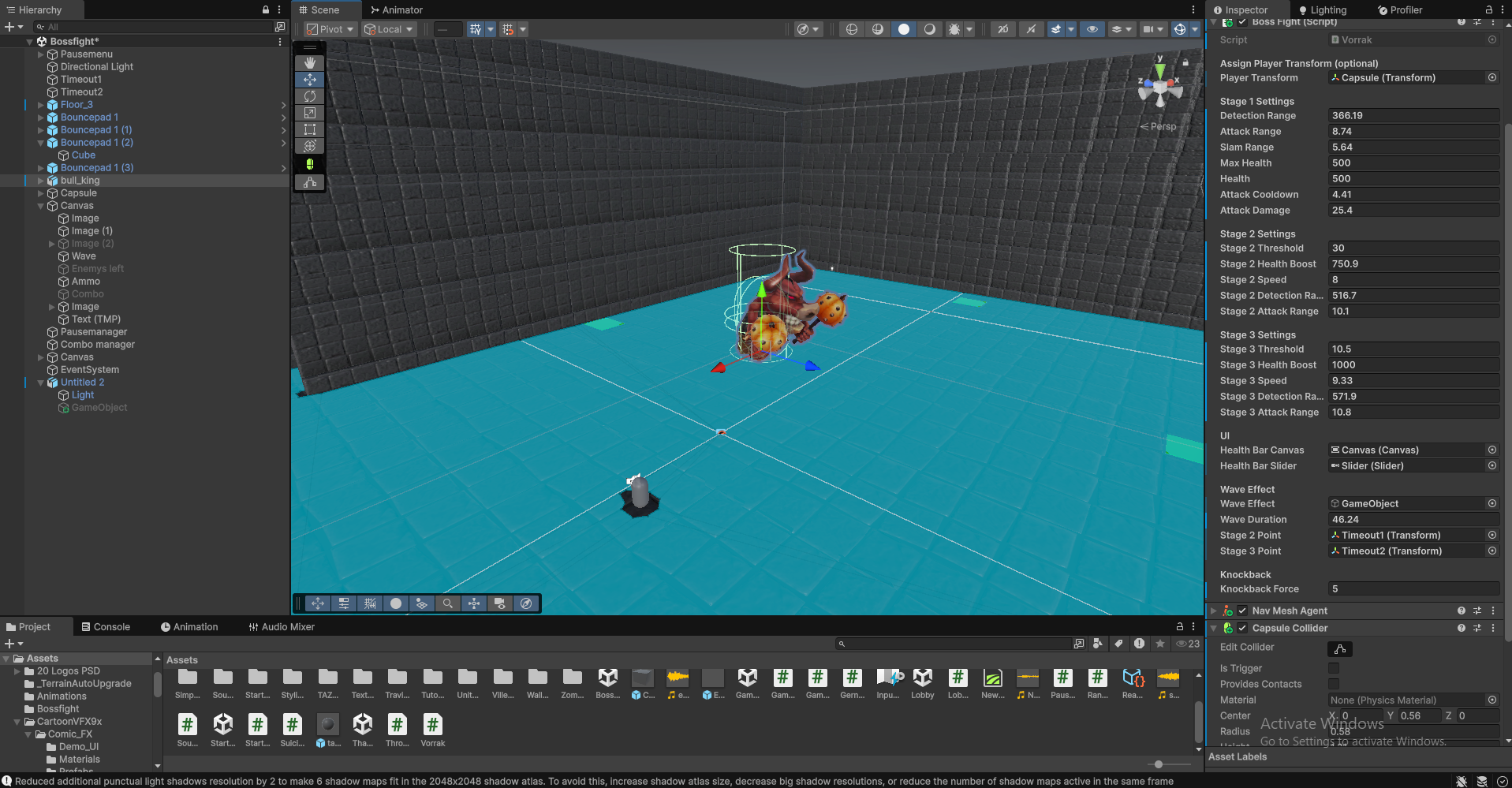Select the Rect transform tool
The image size is (1512, 788).
[310, 129]
